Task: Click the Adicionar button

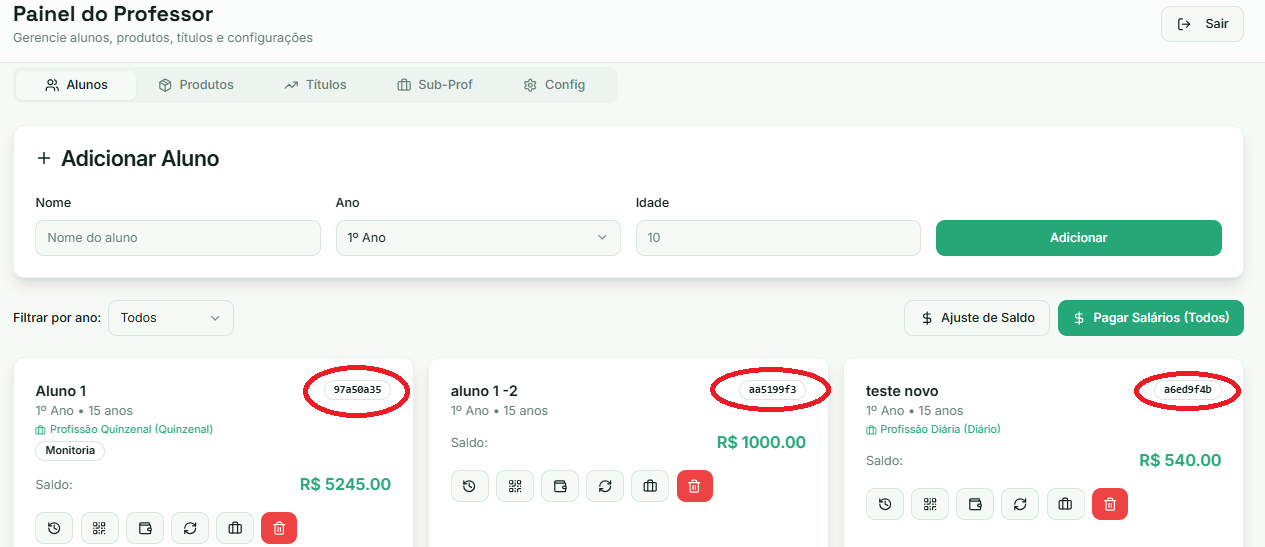Action: coord(1078,238)
